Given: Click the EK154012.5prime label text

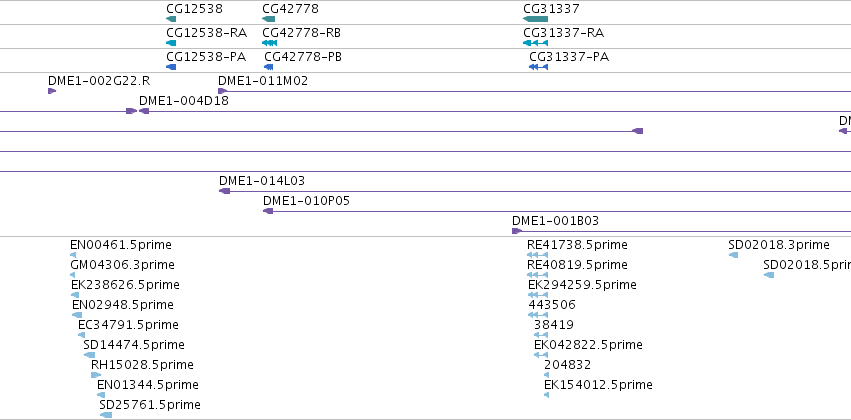Looking at the screenshot, I should point(599,385).
